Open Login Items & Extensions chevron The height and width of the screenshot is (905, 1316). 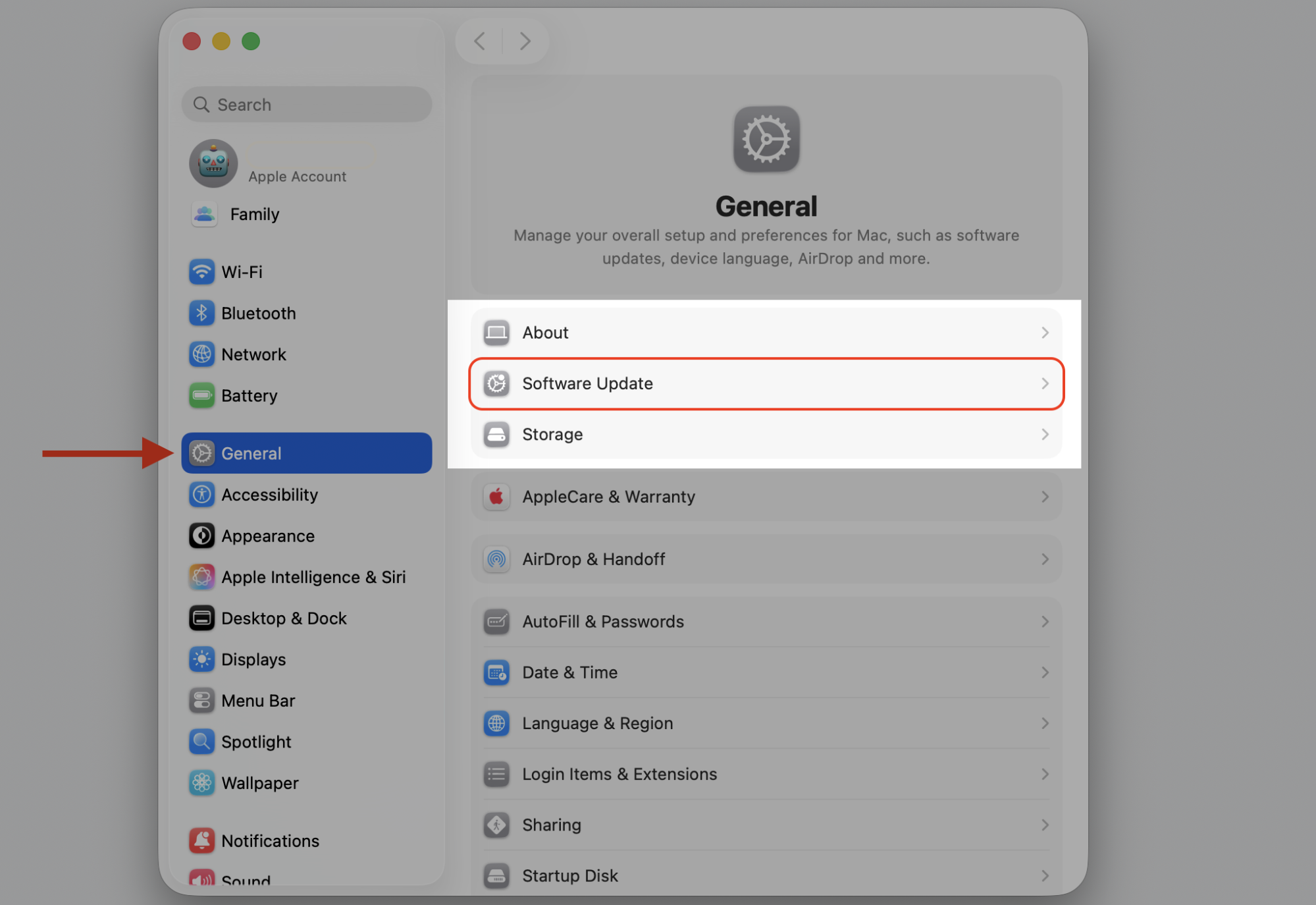(x=1045, y=774)
